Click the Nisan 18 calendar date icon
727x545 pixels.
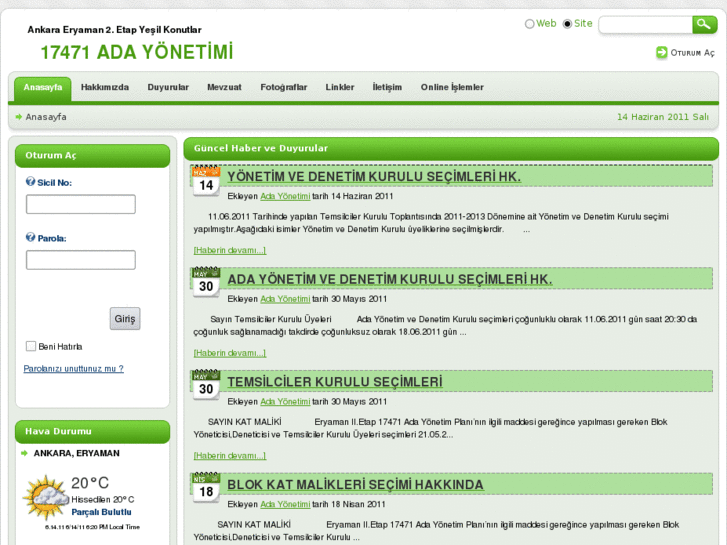pyautogui.click(x=206, y=488)
